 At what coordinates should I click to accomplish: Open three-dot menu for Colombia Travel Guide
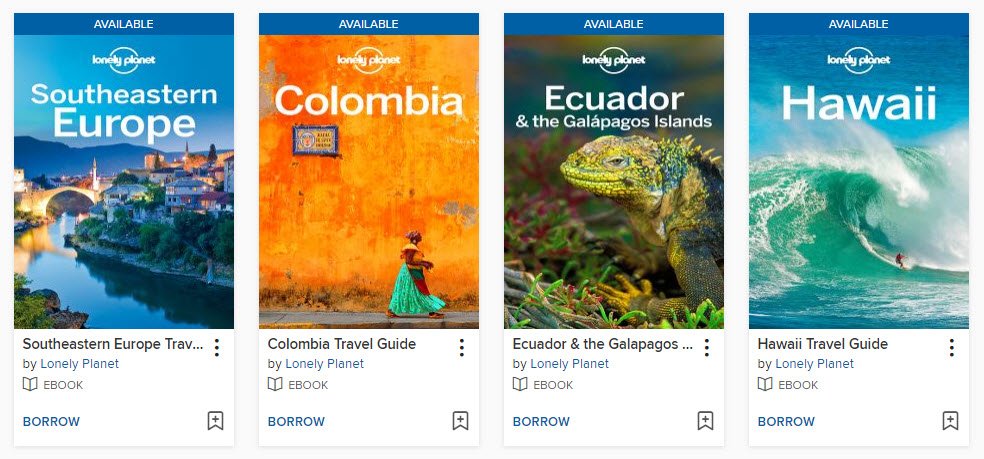click(x=461, y=347)
